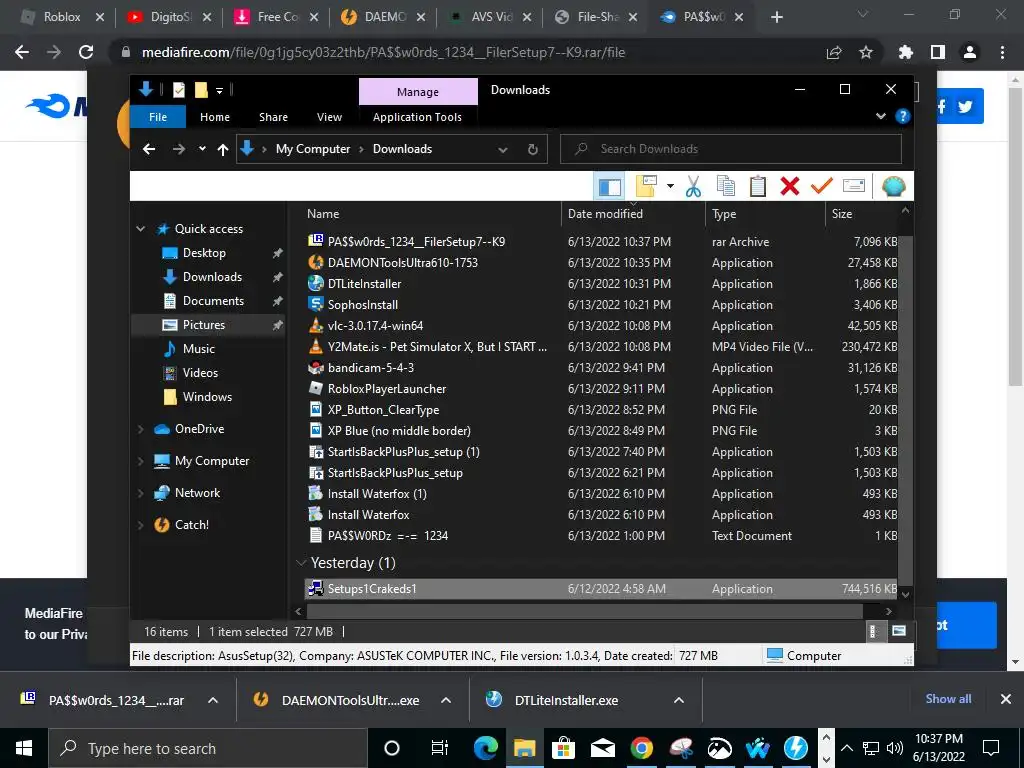1024x768 pixels.
Task: Click the Cut scissors icon in toolbar
Action: (693, 187)
